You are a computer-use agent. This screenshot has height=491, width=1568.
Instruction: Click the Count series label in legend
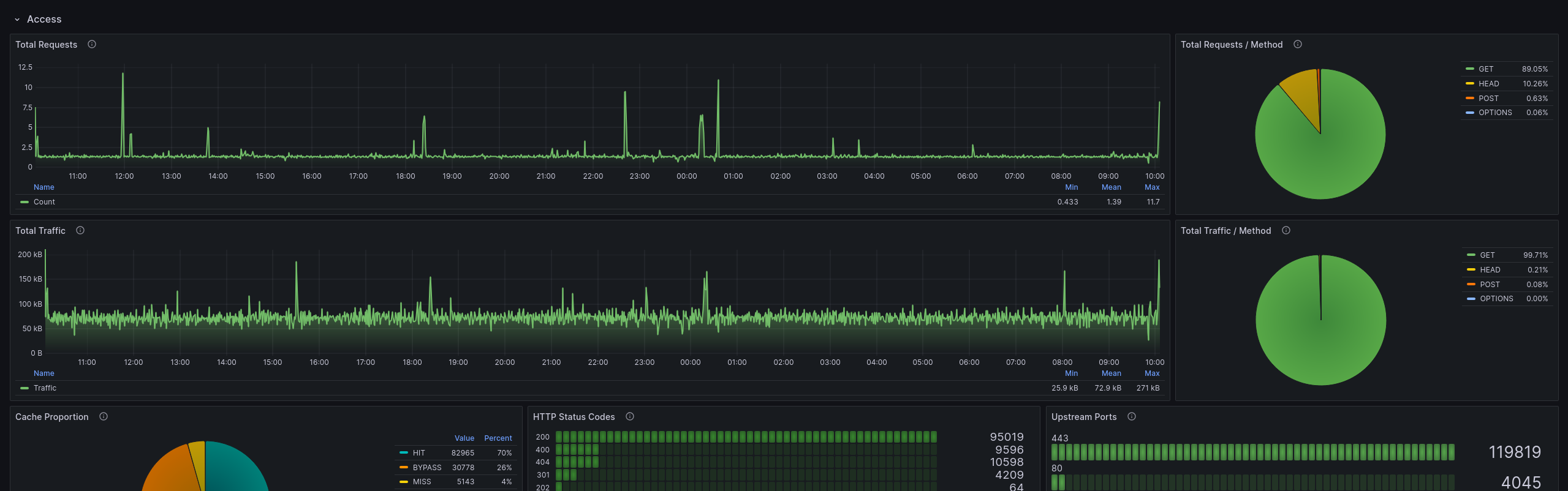coord(44,202)
